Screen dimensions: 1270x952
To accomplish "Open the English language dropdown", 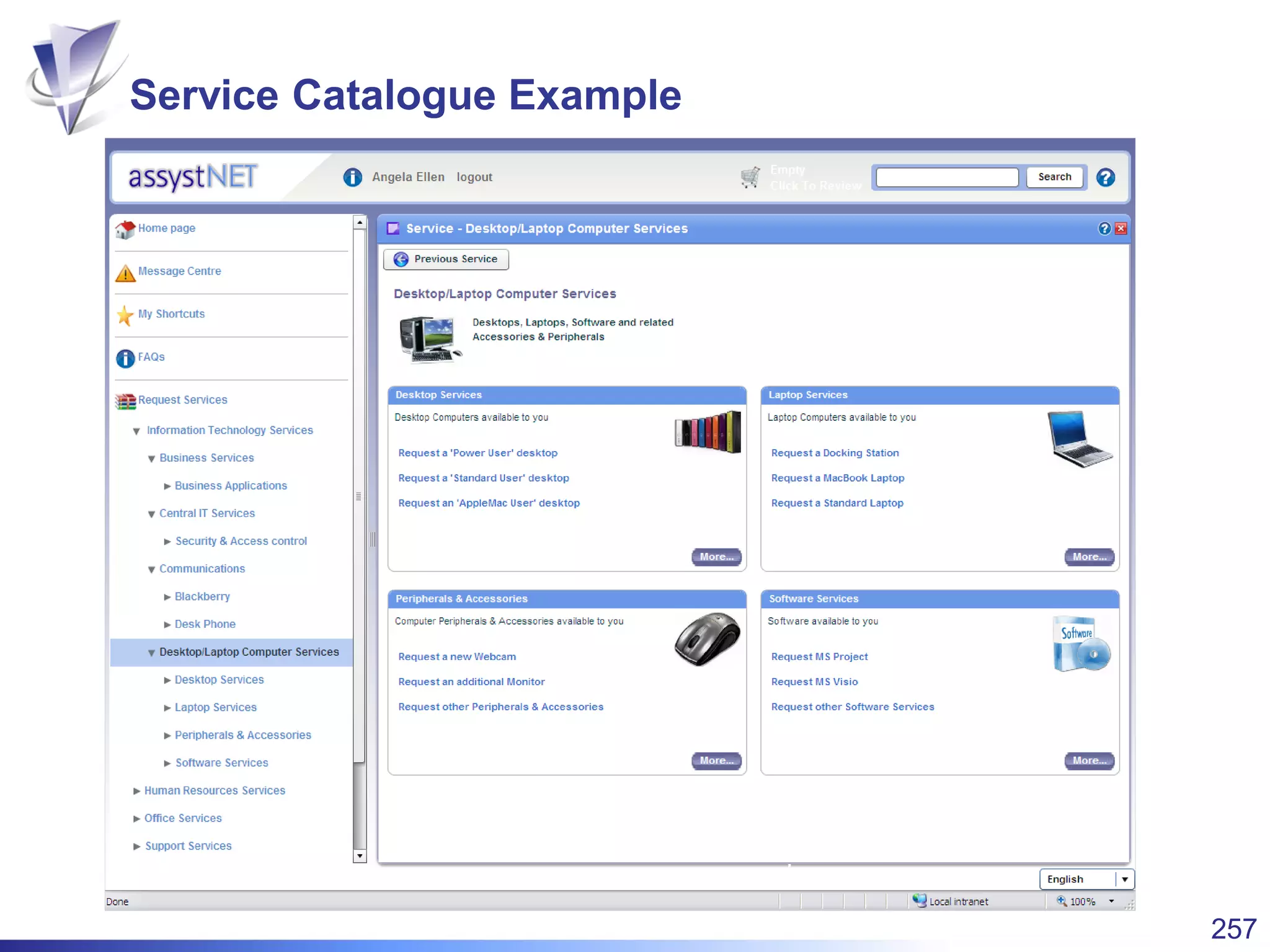I will [x=1124, y=879].
